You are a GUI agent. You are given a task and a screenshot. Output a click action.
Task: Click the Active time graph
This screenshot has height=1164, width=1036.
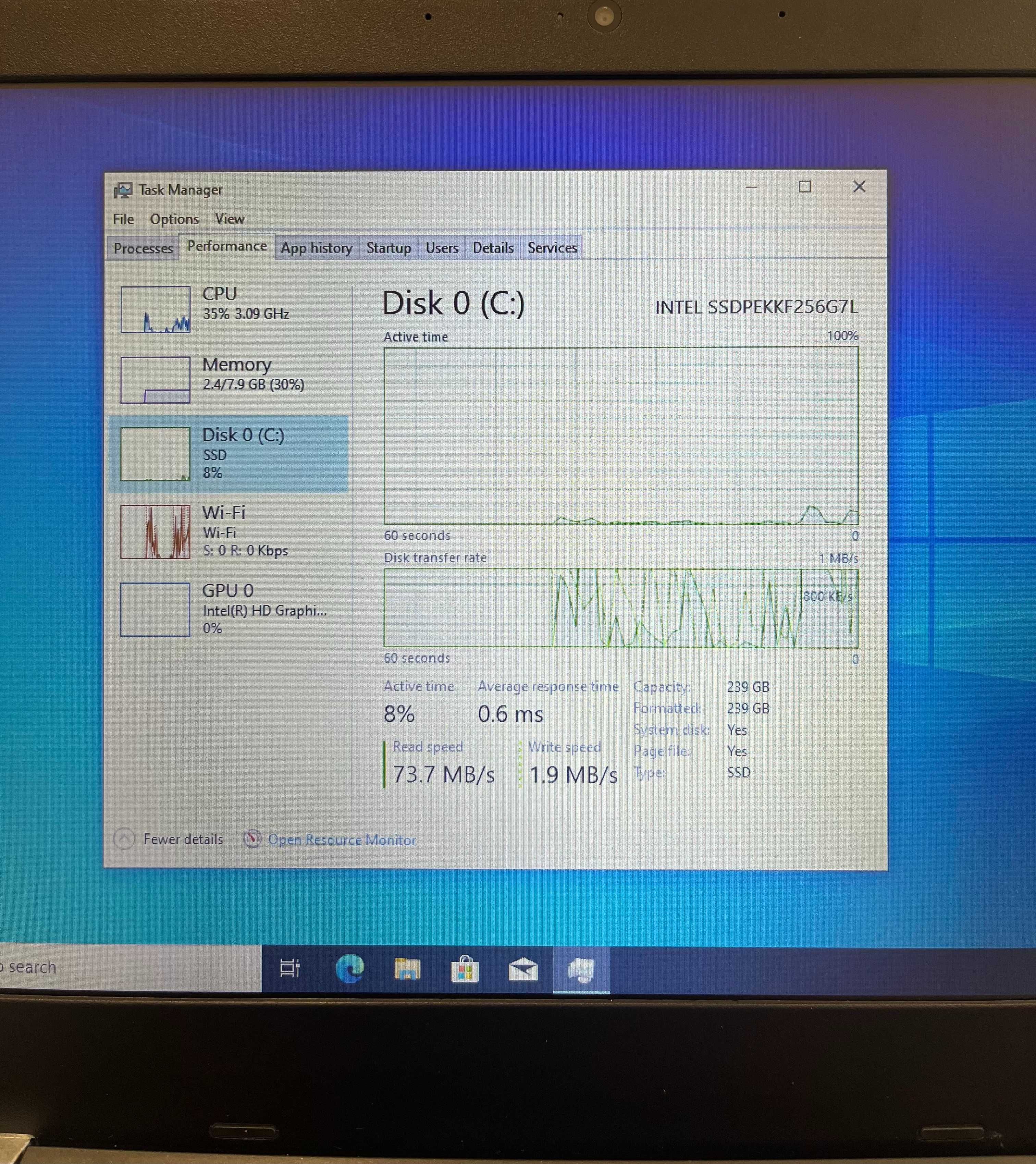pyautogui.click(x=621, y=436)
